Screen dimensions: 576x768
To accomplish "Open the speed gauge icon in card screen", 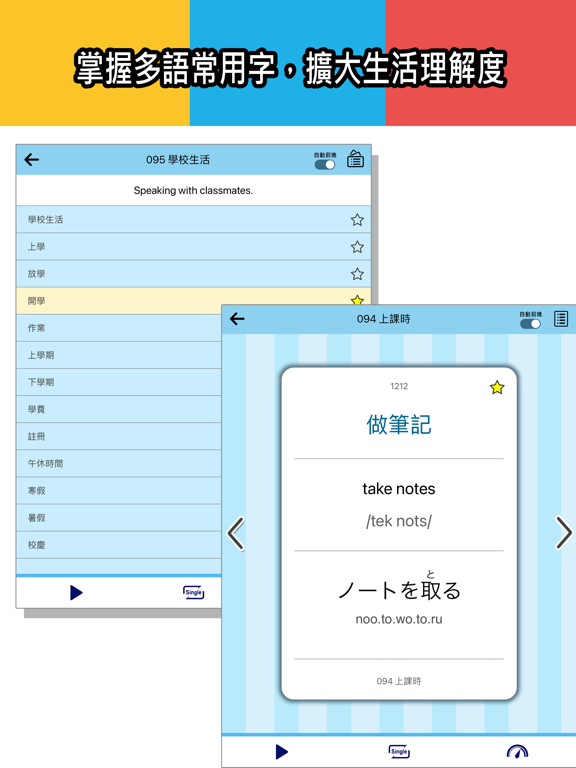I will (x=517, y=752).
